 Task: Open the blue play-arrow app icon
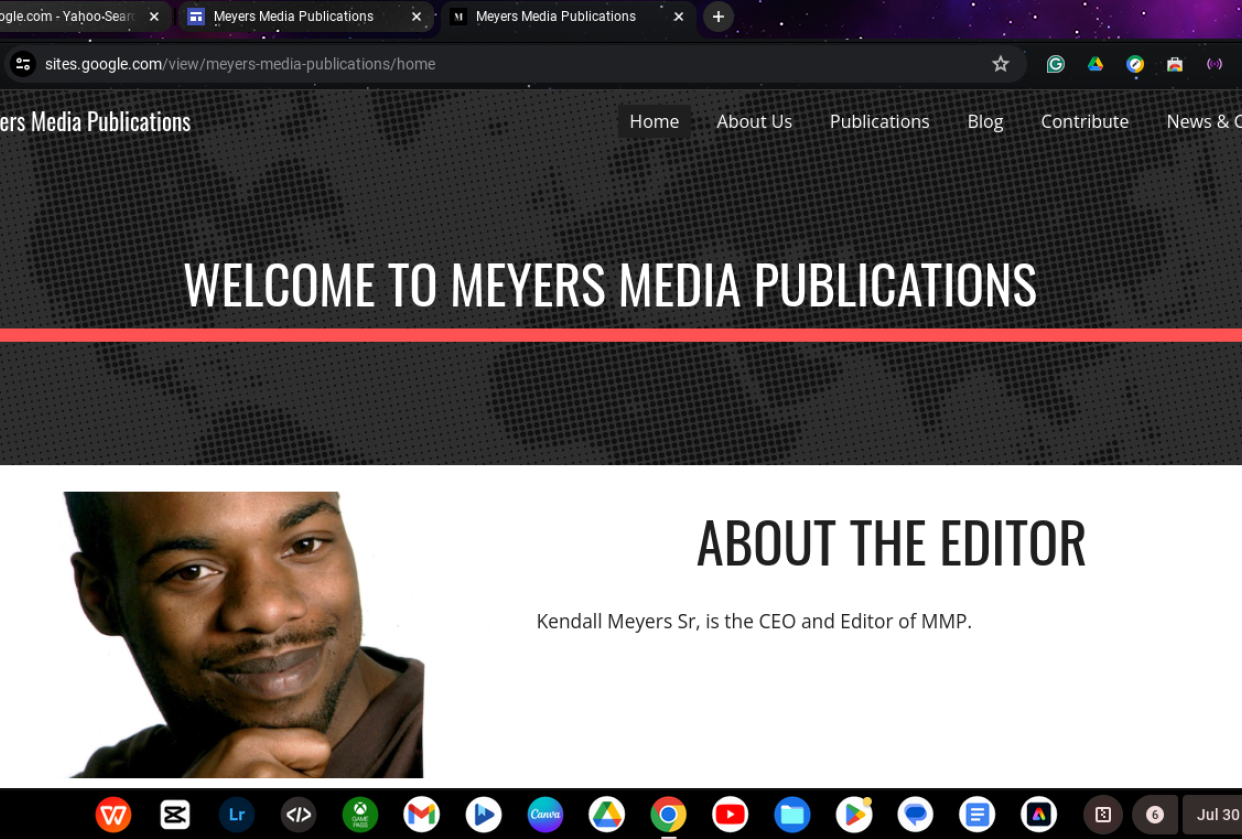483,815
